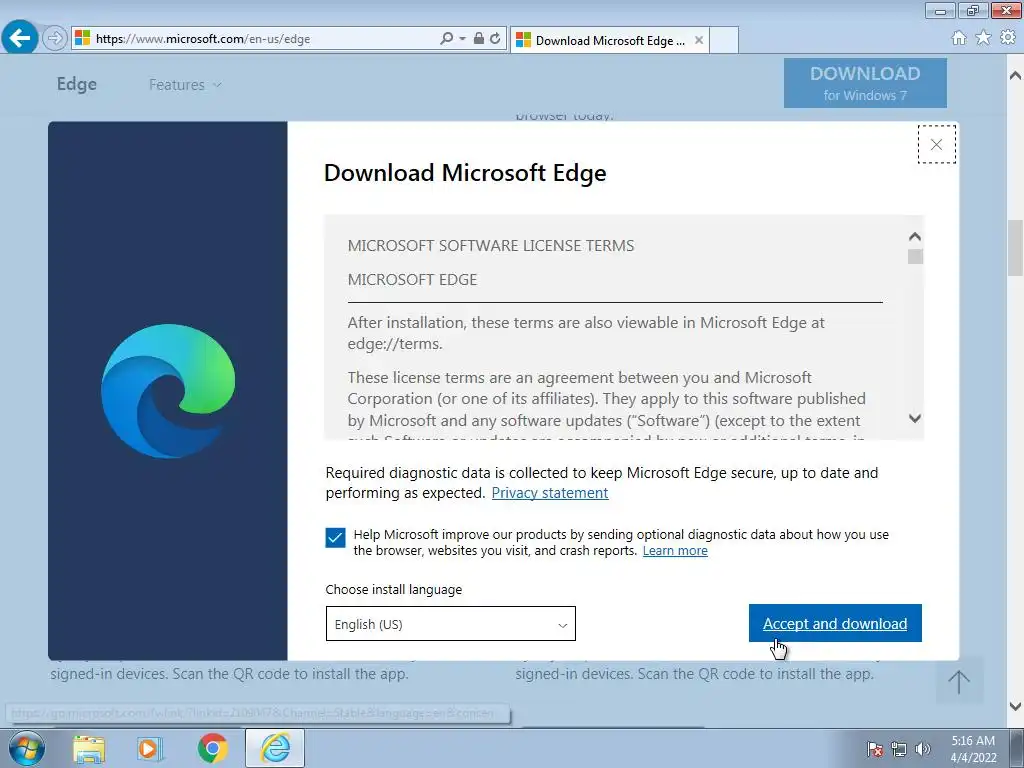Expand the Features menu

(185, 85)
